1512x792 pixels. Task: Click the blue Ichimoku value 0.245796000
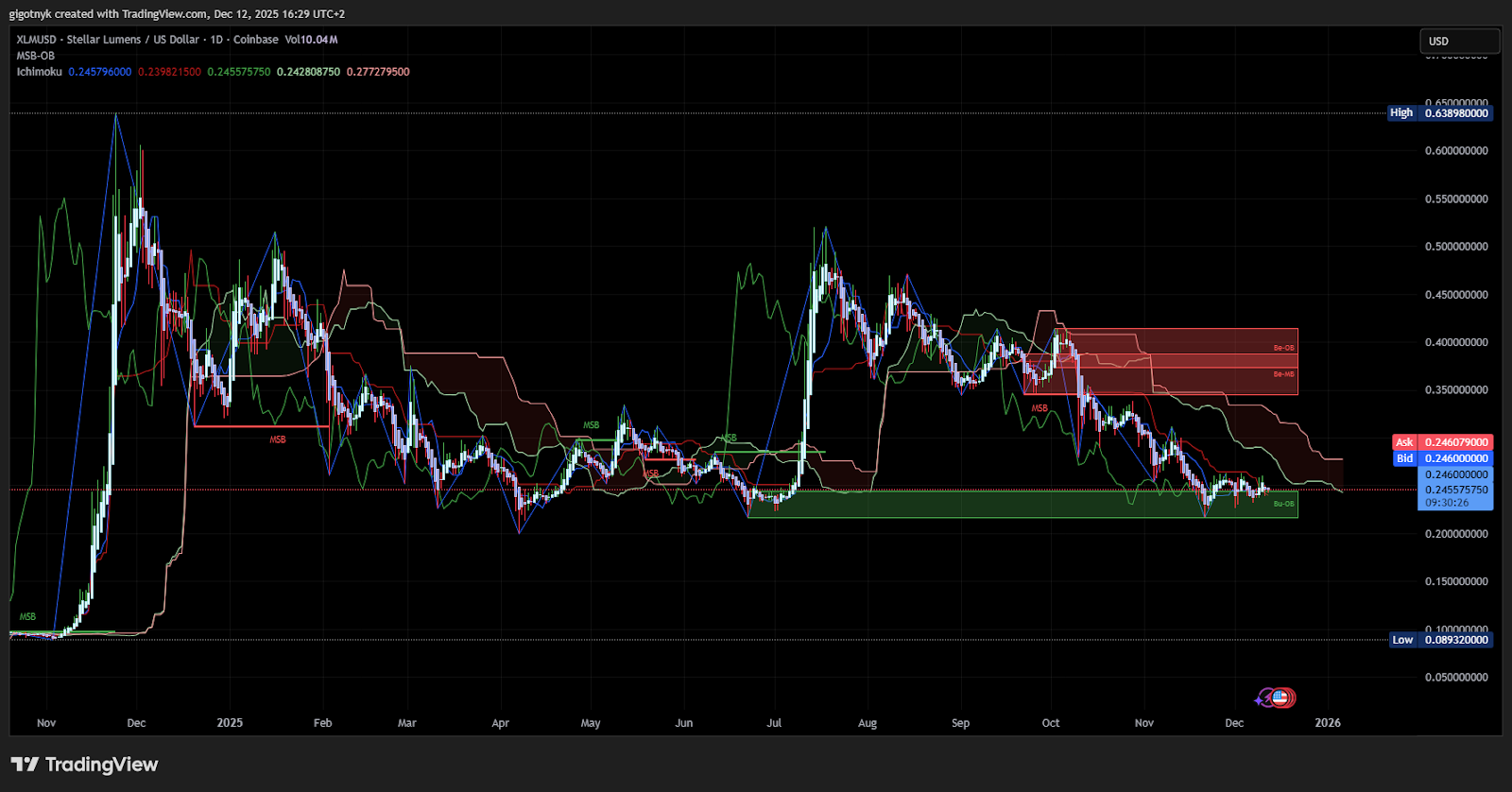tap(100, 72)
